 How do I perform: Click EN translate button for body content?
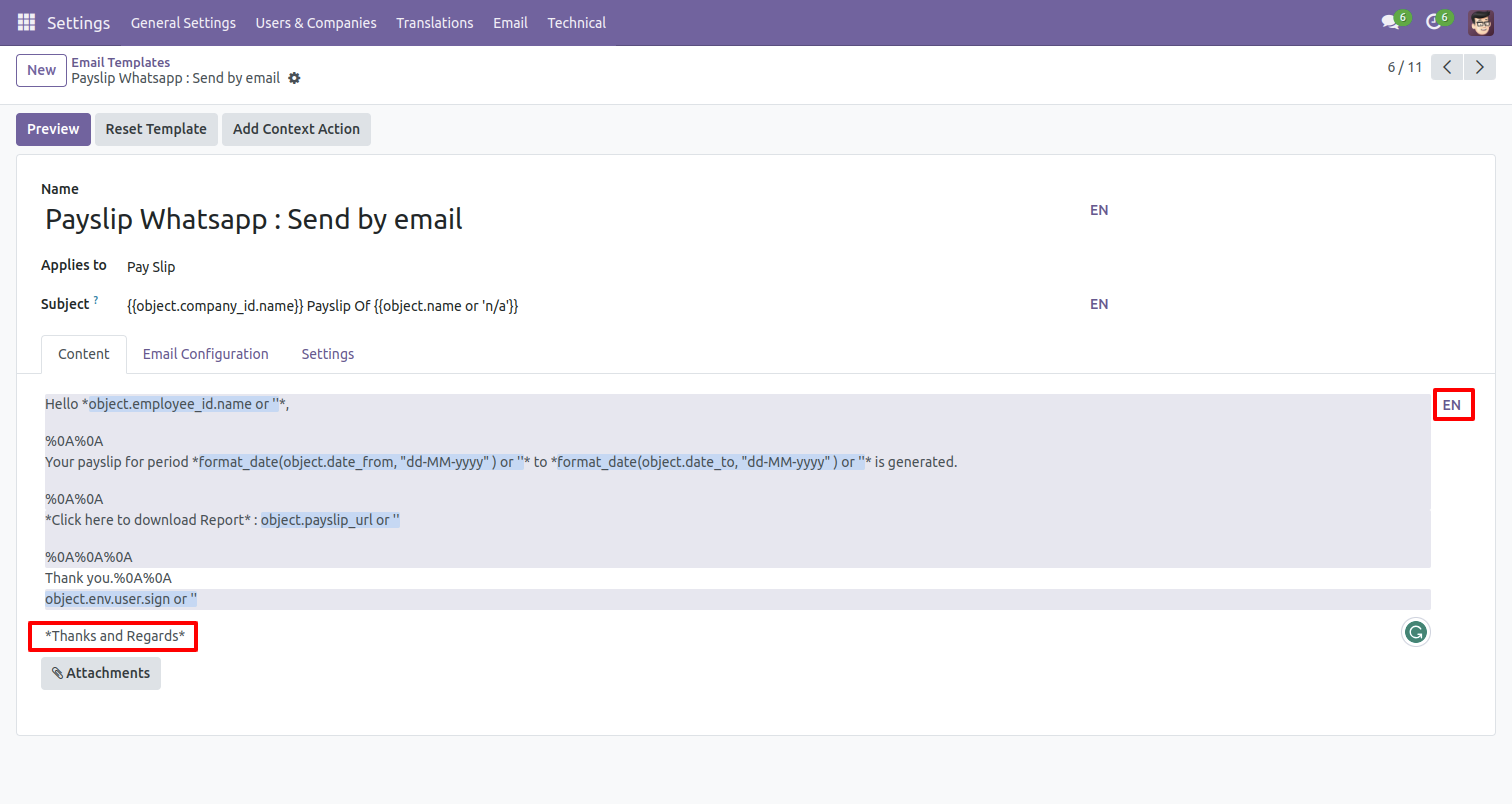[1452, 405]
